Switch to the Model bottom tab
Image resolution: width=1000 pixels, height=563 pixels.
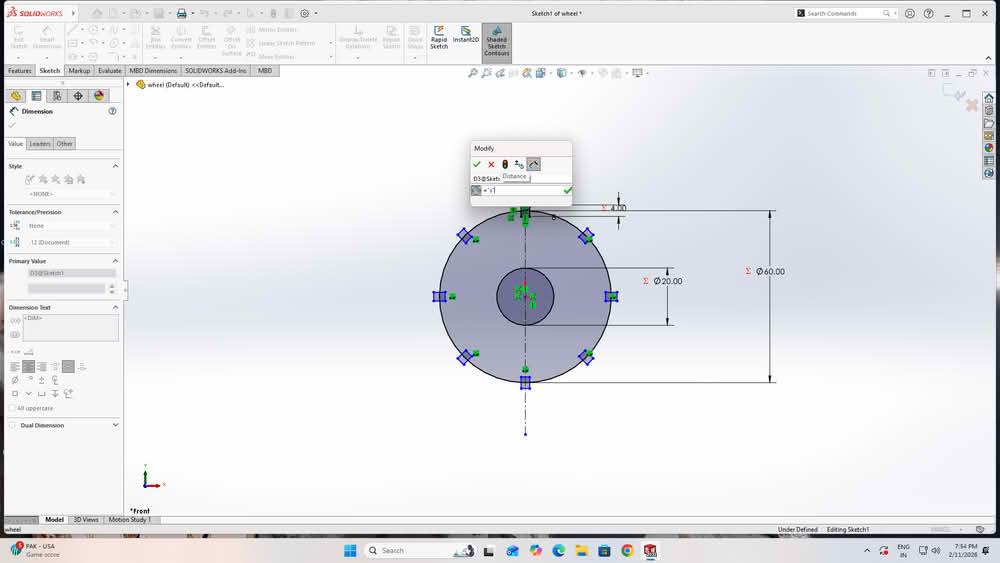pos(54,520)
